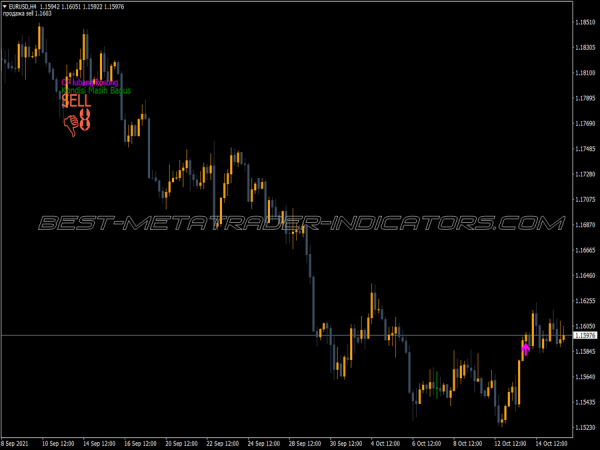Click the '12 Oct 12:00' time label

coord(510,443)
